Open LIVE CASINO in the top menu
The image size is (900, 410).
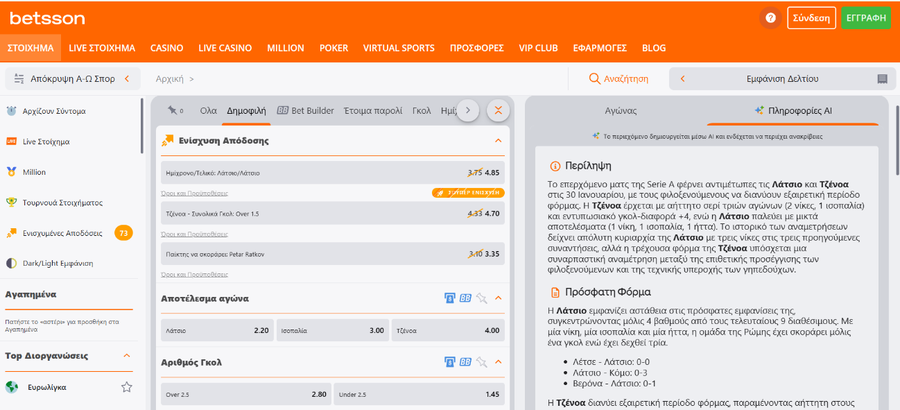[225, 48]
